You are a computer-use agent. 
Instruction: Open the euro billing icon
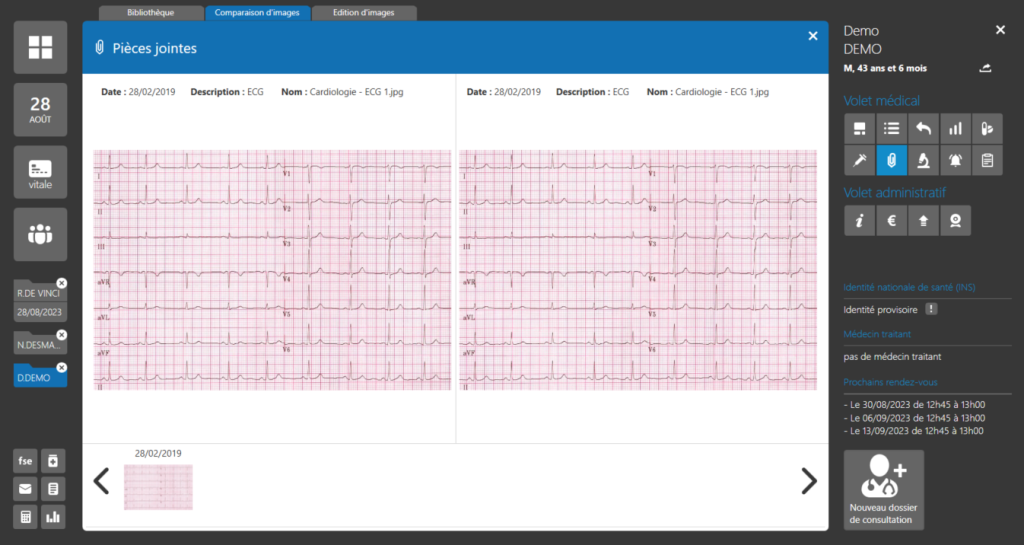click(x=891, y=220)
